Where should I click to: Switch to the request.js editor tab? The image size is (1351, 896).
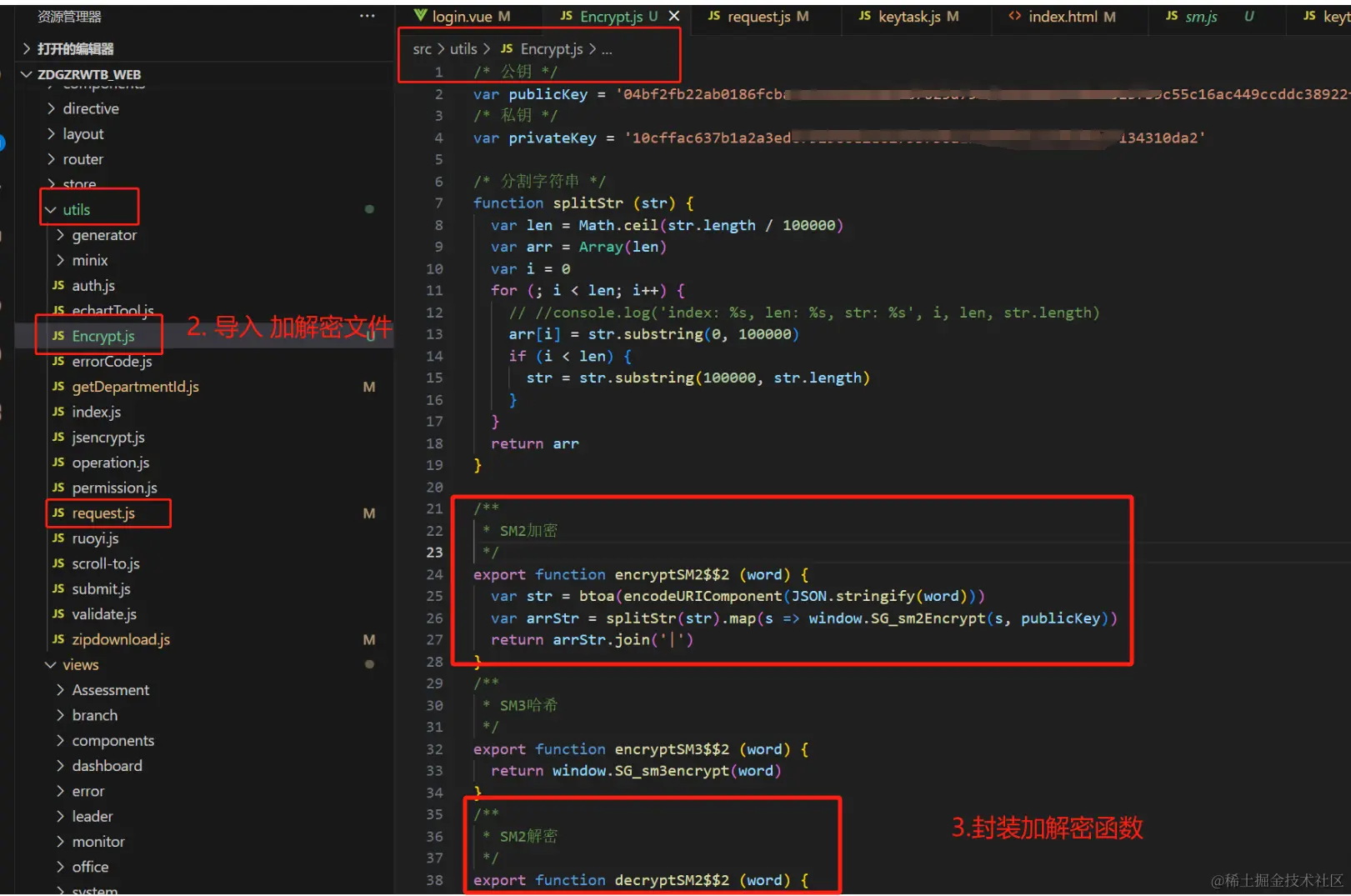(x=758, y=16)
